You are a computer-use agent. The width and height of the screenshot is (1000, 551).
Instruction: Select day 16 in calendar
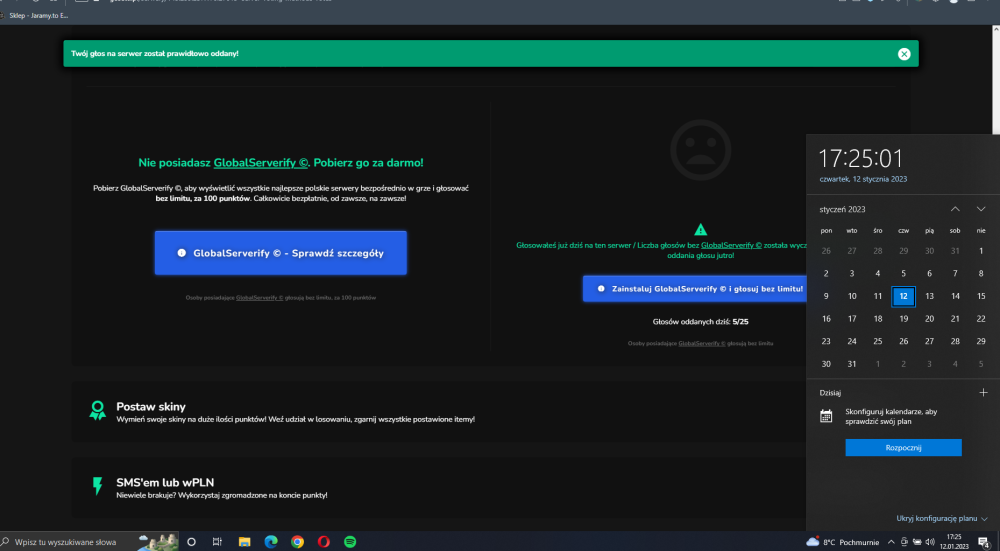[x=826, y=319]
